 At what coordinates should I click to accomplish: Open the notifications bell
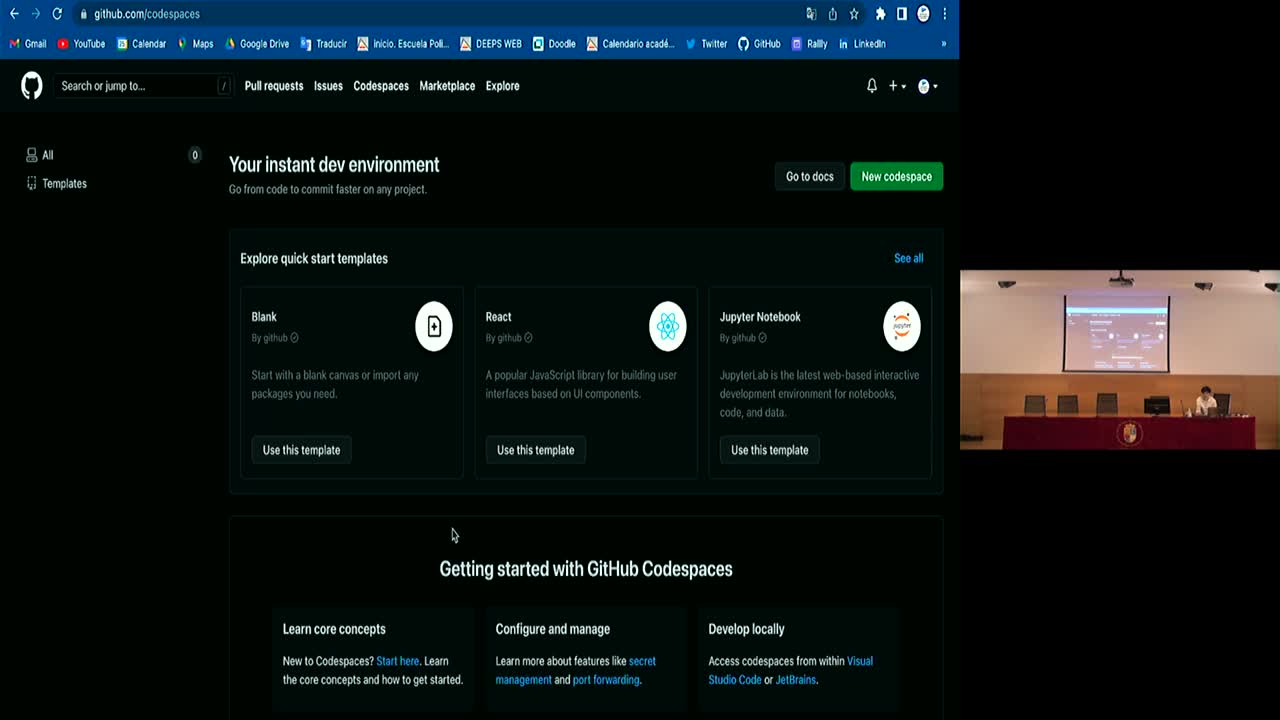coord(871,86)
